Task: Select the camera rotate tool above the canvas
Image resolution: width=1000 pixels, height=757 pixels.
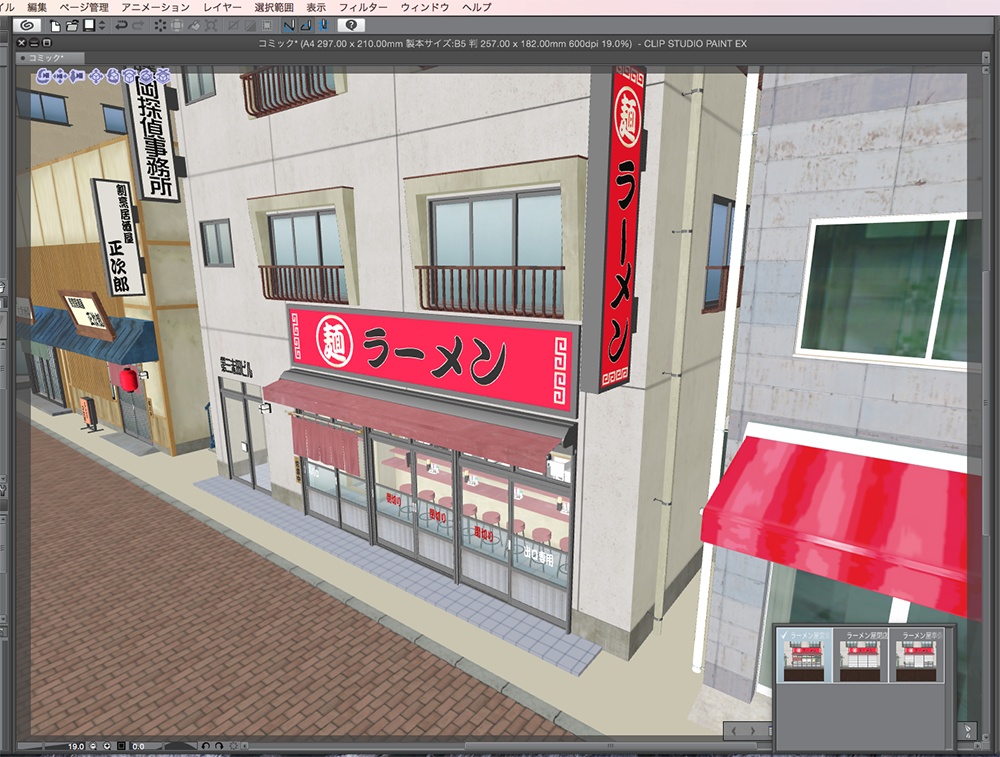Action: 42,76
